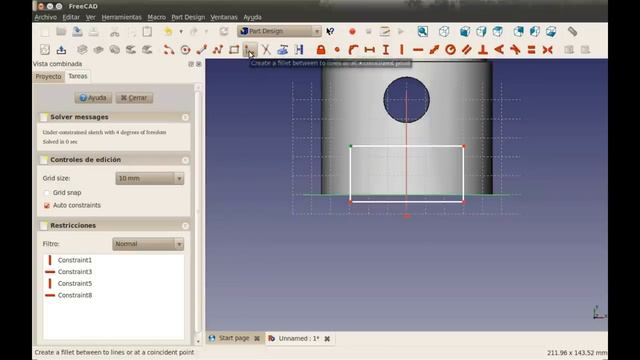Apply the Symmetric constraint
Image resolution: width=640 pixels, height=360 pixels.
[547, 50]
